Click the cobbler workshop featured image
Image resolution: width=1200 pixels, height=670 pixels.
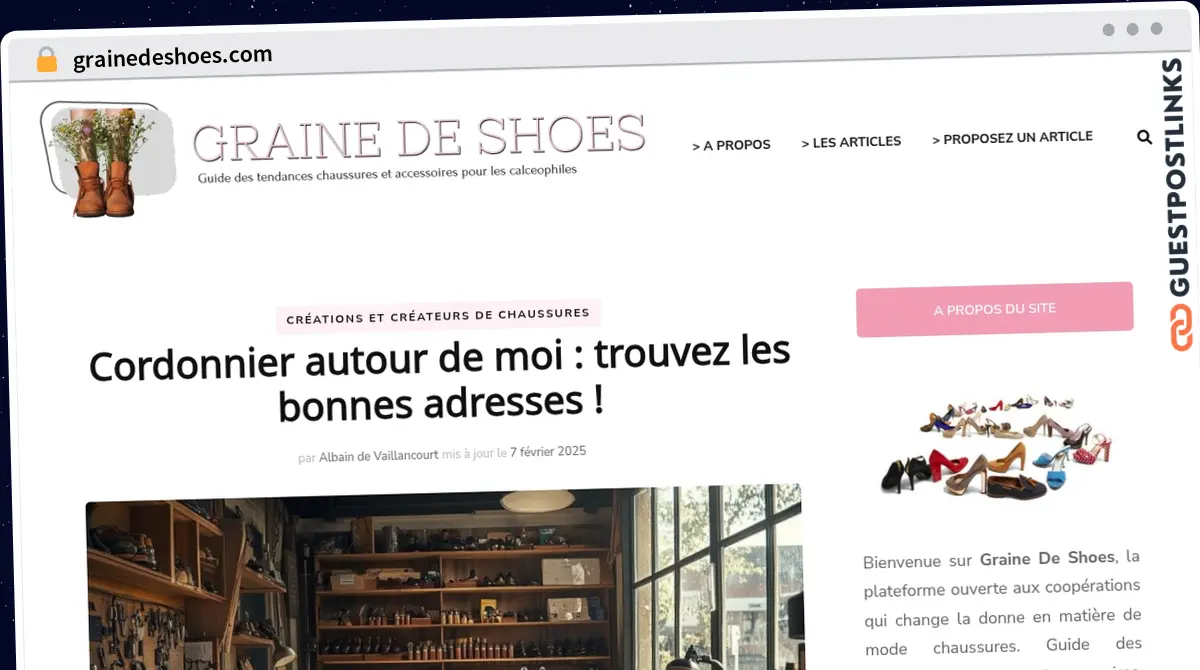[x=444, y=578]
